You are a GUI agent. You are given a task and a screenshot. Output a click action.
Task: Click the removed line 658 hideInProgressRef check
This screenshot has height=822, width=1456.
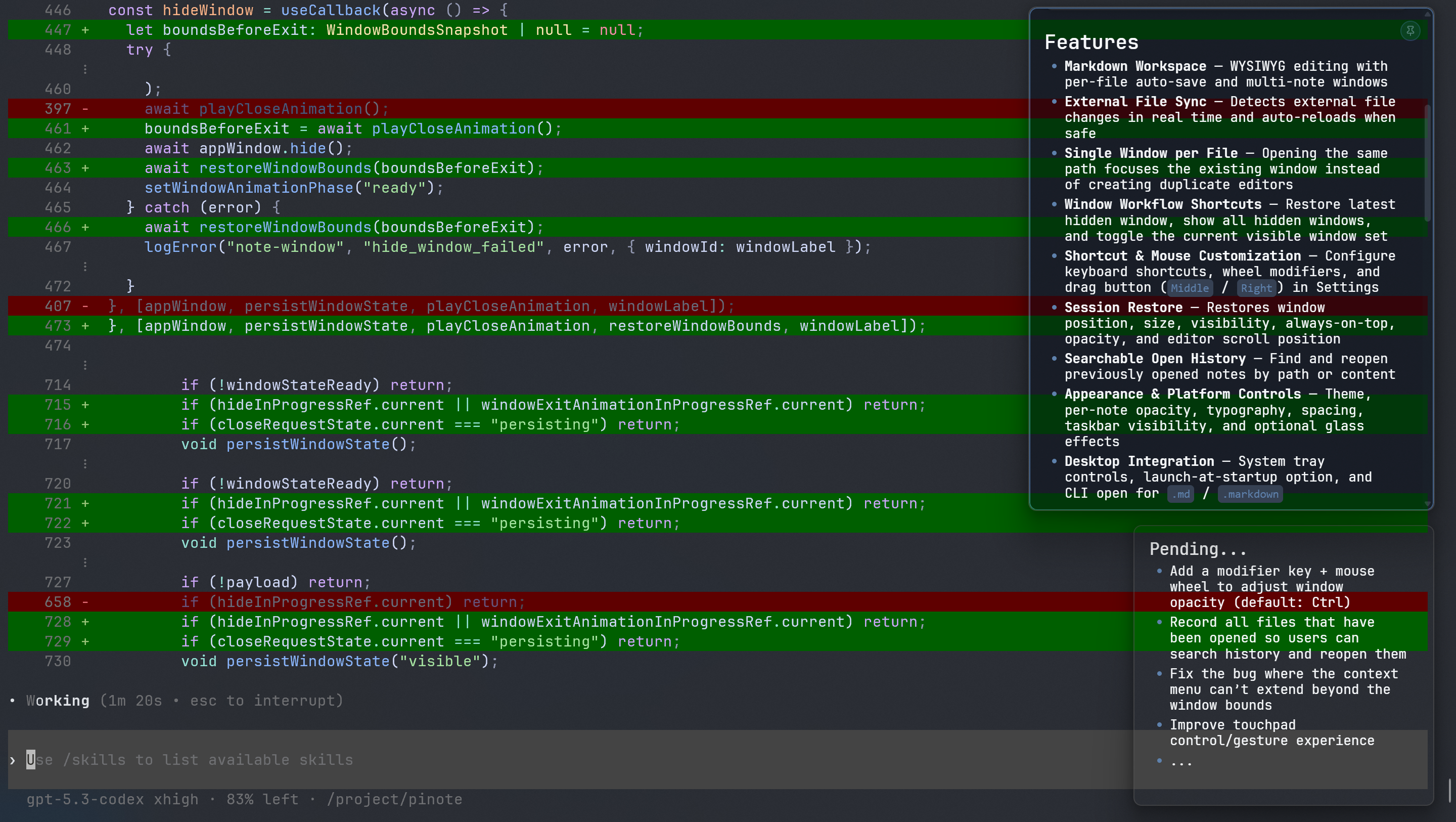click(x=353, y=602)
